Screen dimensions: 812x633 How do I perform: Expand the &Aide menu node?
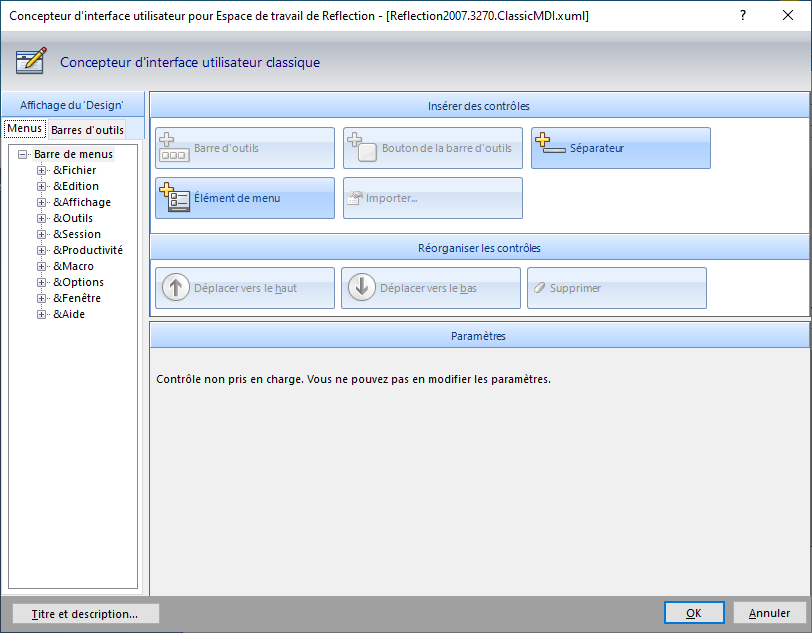click(x=41, y=315)
